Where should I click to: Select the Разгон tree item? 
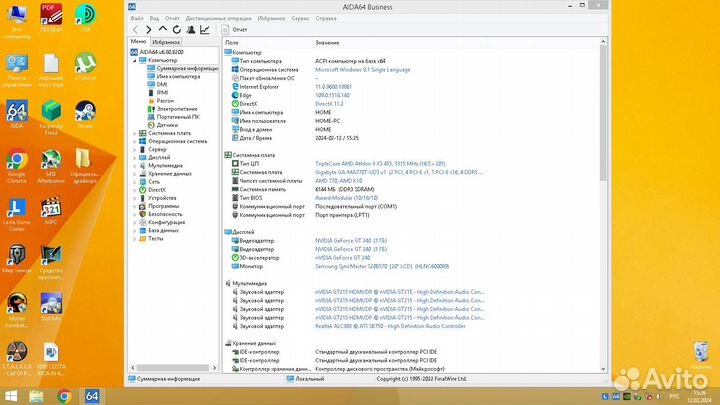click(x=161, y=101)
